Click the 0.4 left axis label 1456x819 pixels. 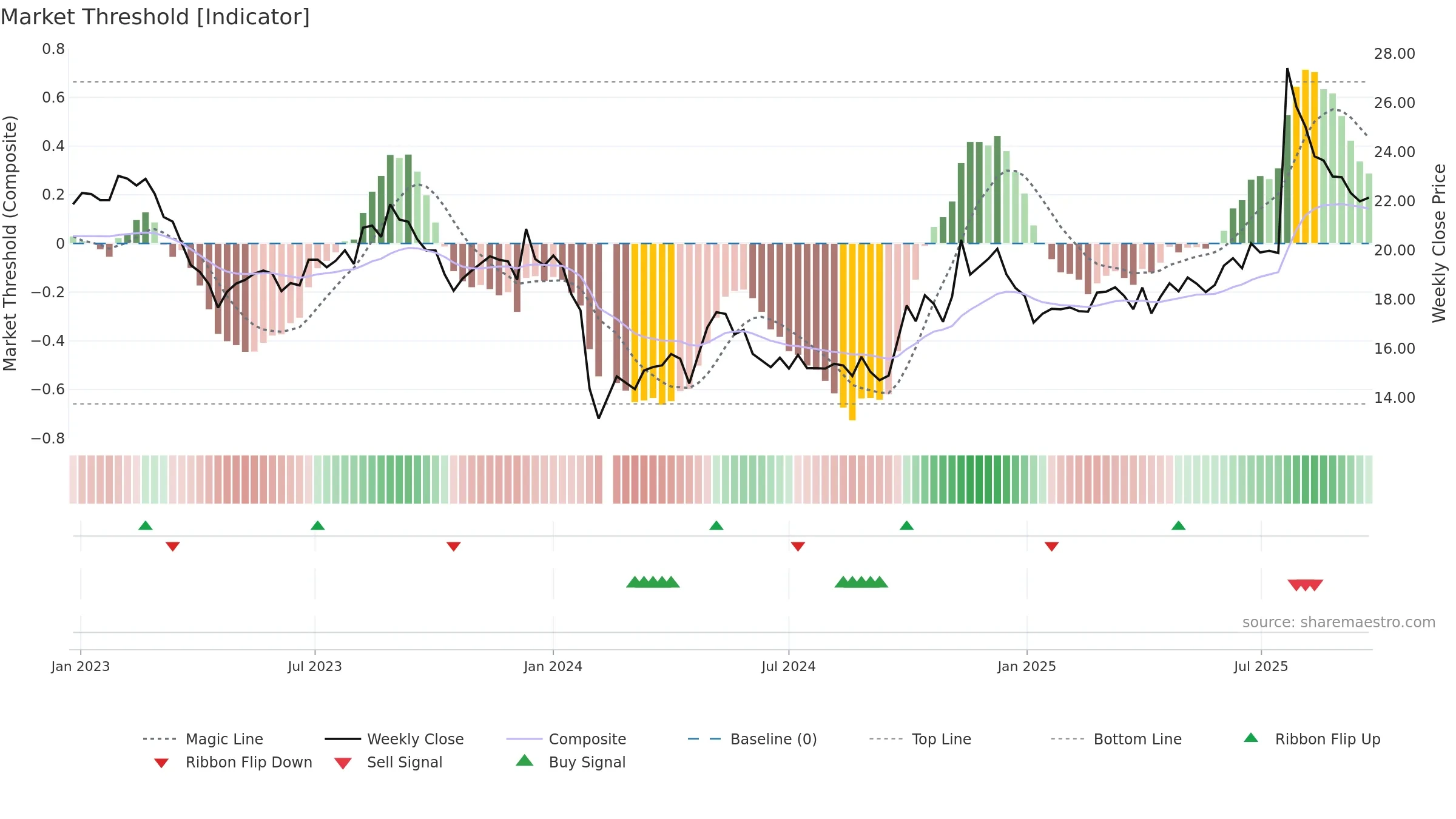coord(53,146)
